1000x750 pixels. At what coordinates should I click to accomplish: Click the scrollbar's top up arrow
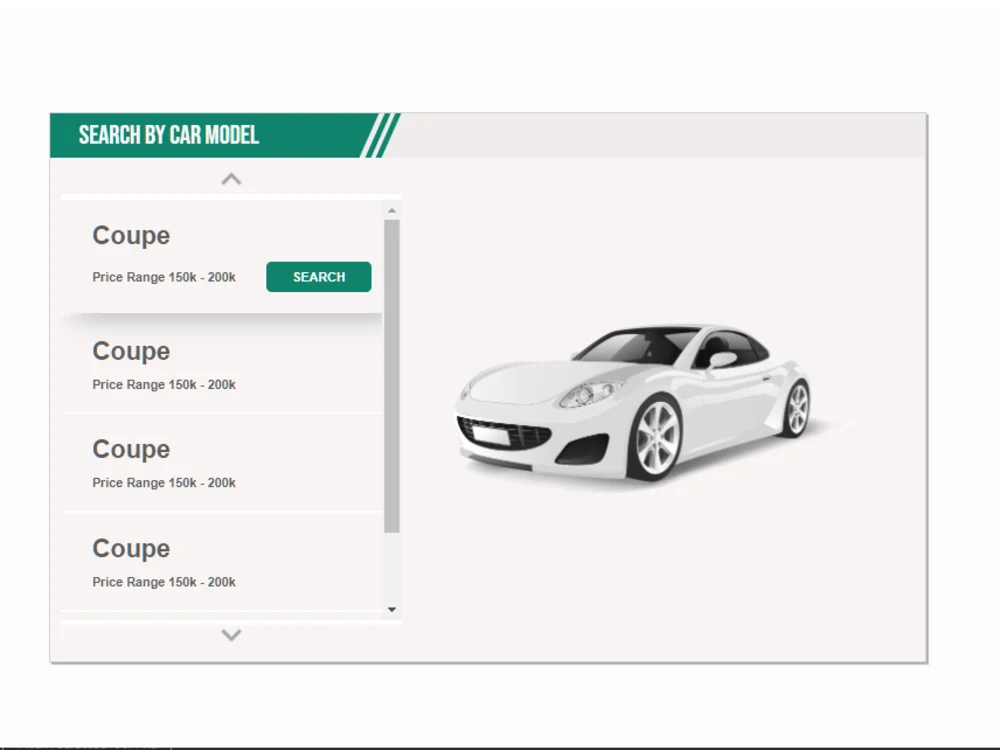point(392,210)
